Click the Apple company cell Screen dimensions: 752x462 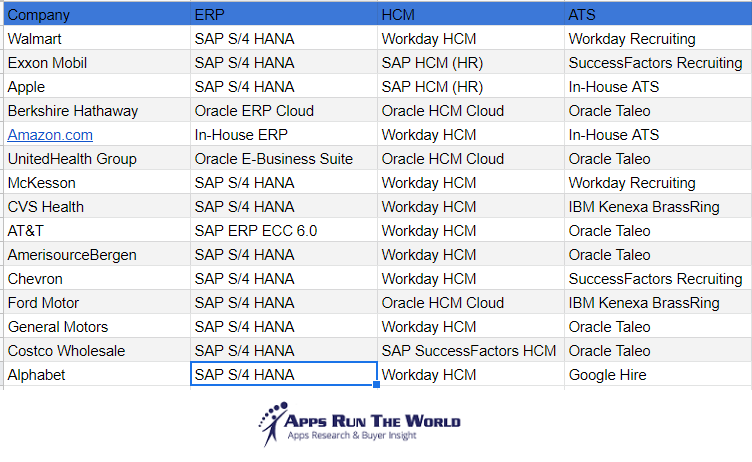click(97, 86)
